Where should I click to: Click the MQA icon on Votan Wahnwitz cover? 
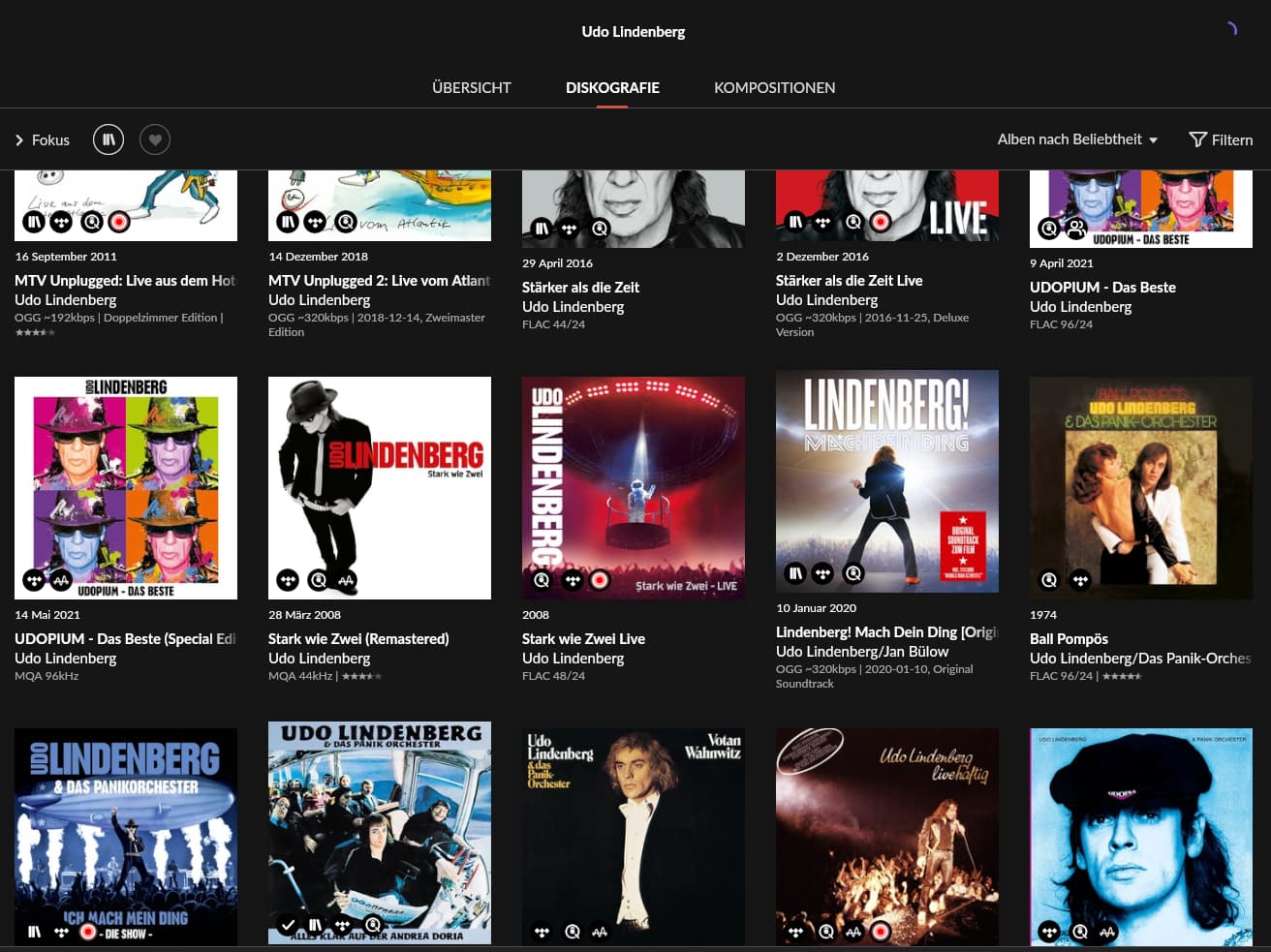[x=600, y=932]
